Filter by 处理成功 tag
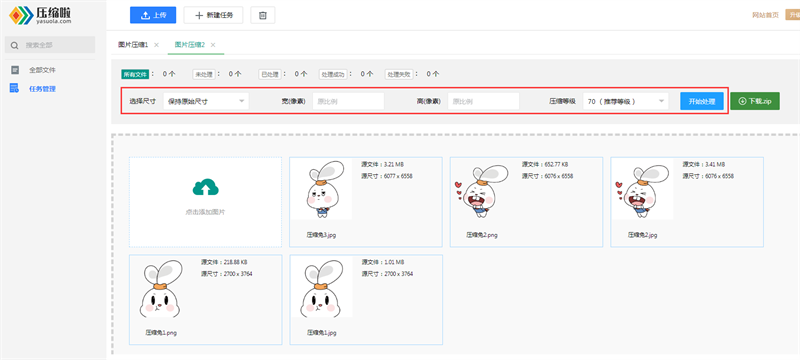This screenshot has width=800, height=360. [332, 74]
